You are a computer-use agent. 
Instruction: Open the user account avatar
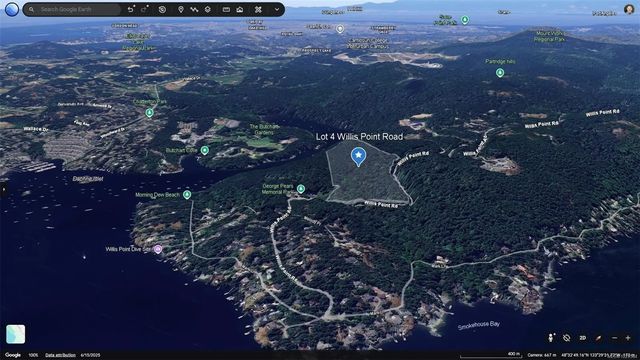[629, 9]
